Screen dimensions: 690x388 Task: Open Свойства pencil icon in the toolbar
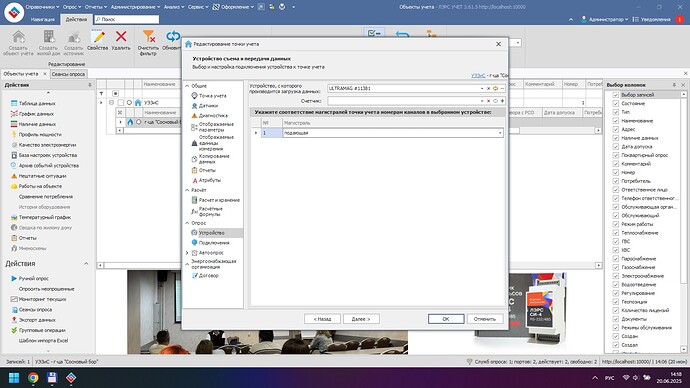[98, 37]
